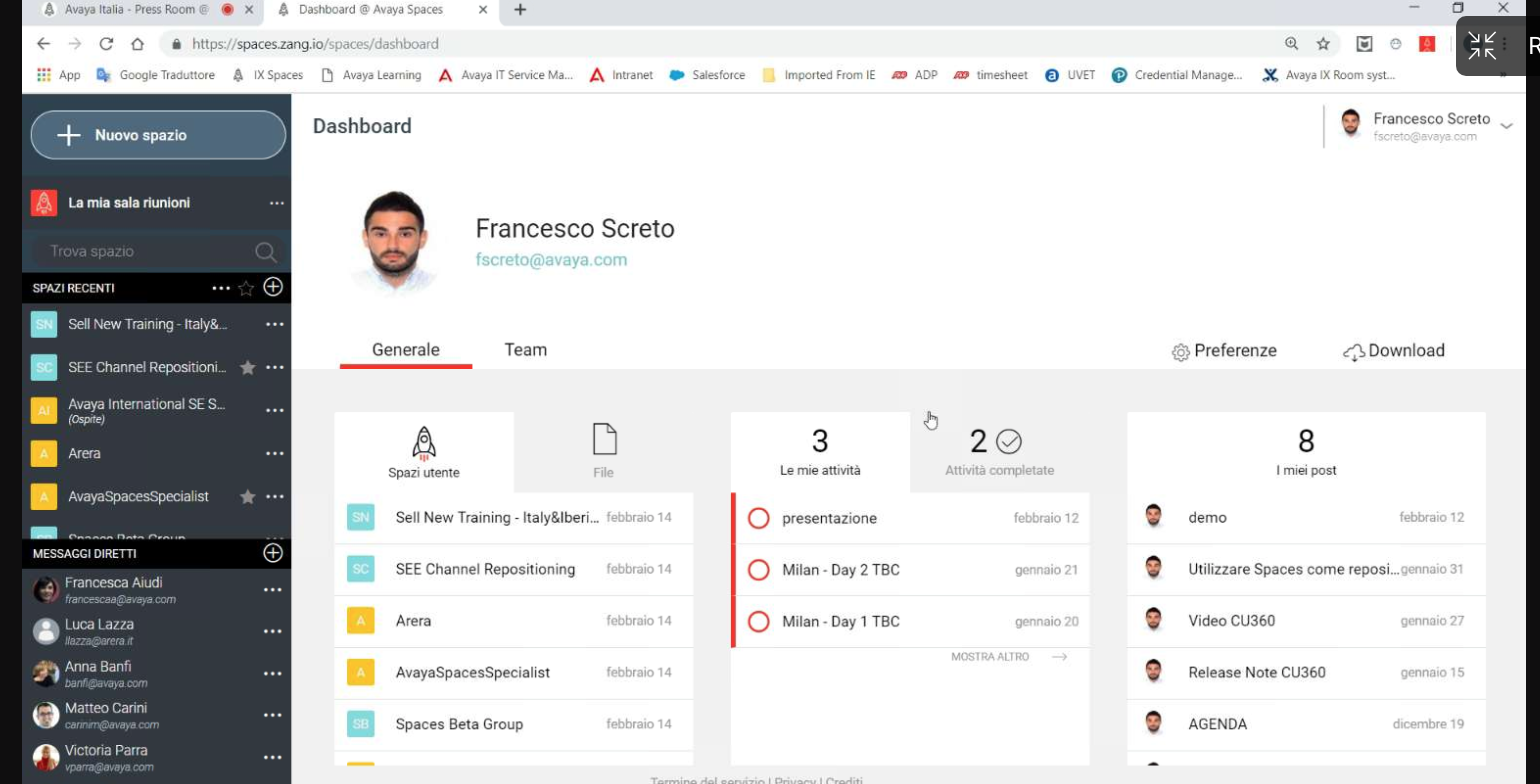Check off Milan - Day 2 TBC task
Screen dimensions: 1540x784
click(x=759, y=570)
